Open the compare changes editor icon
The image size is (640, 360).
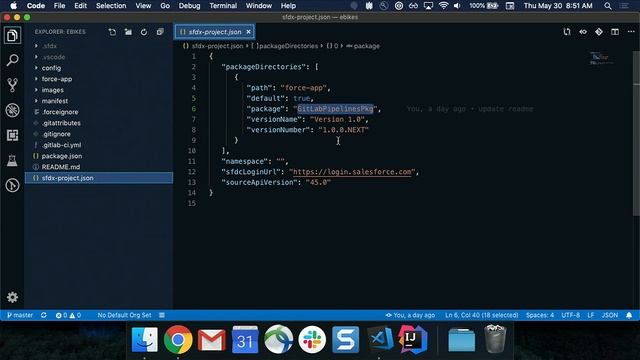tap(567, 32)
